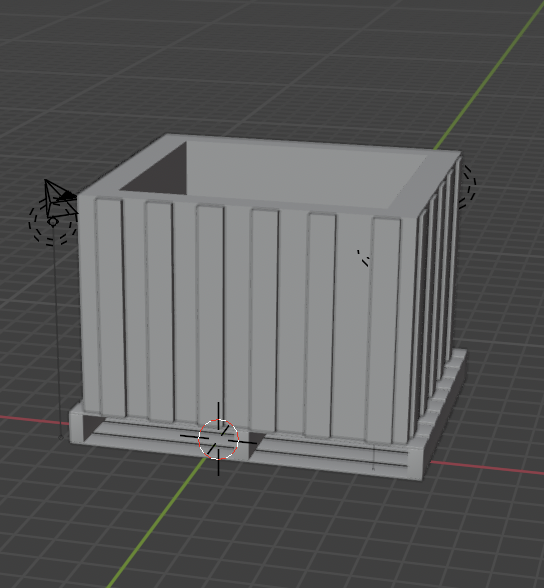Select the dashed light behind crate's right edge
The width and height of the screenshot is (544, 588).
pyautogui.click(x=468, y=187)
